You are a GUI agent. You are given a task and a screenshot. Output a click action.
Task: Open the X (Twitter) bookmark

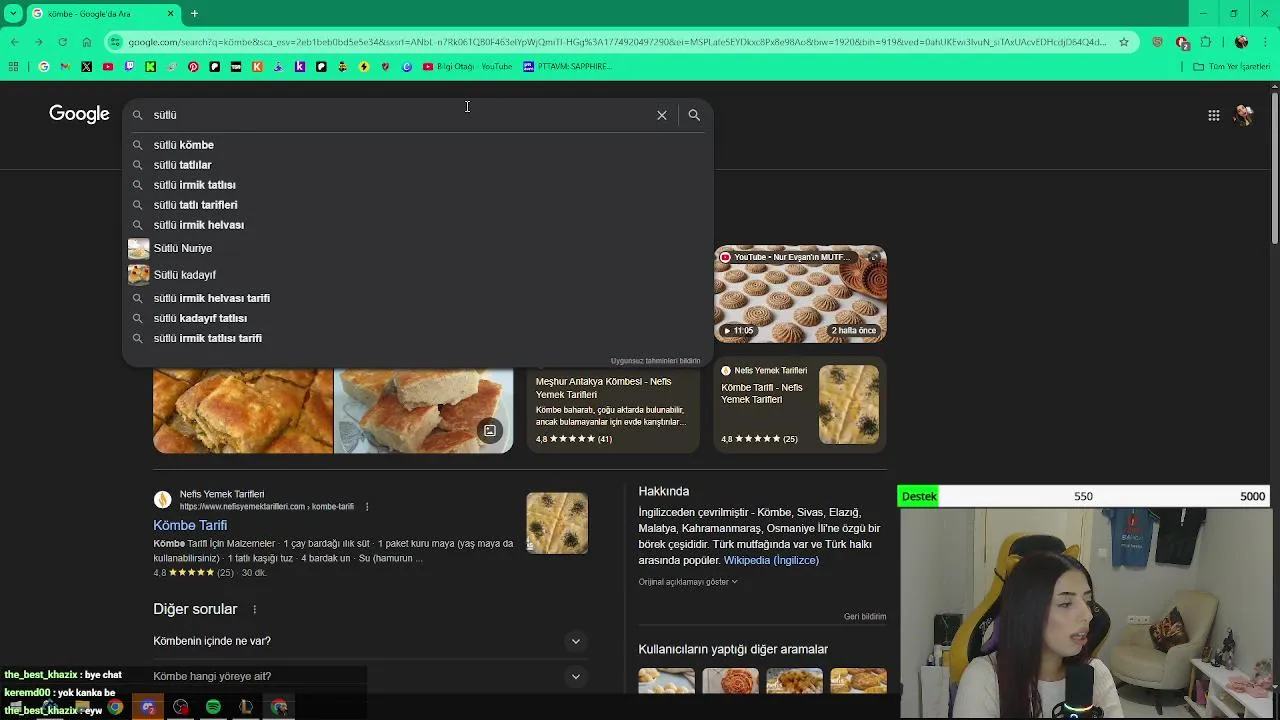click(86, 67)
